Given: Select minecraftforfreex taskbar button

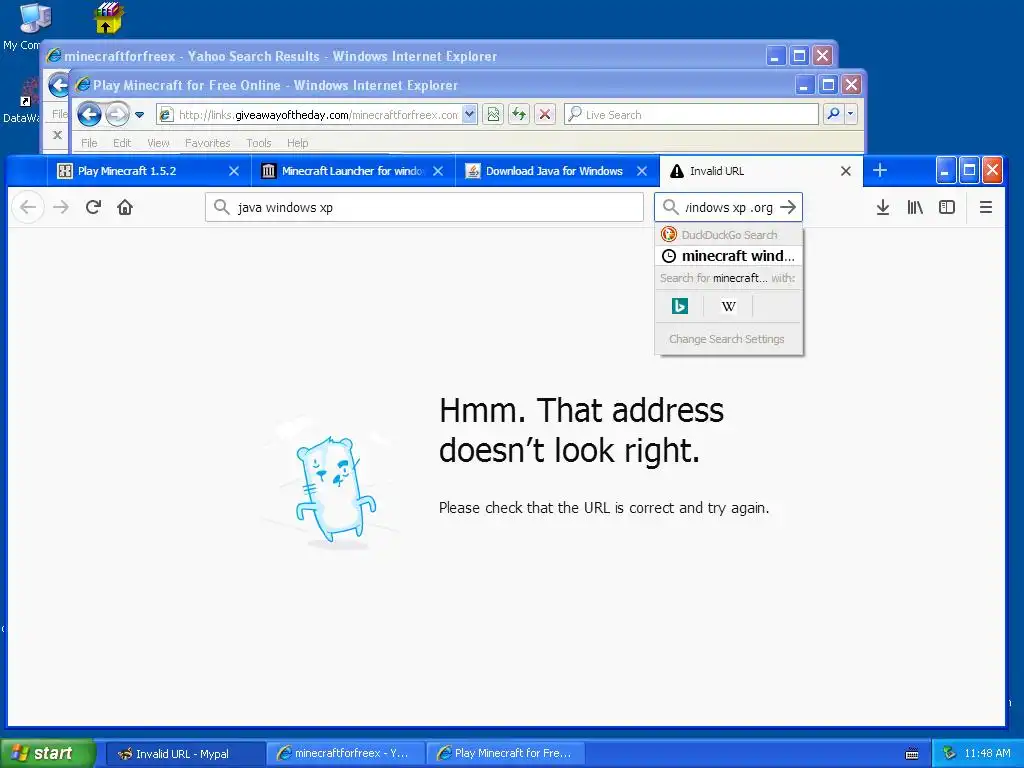Looking at the screenshot, I should 345,754.
